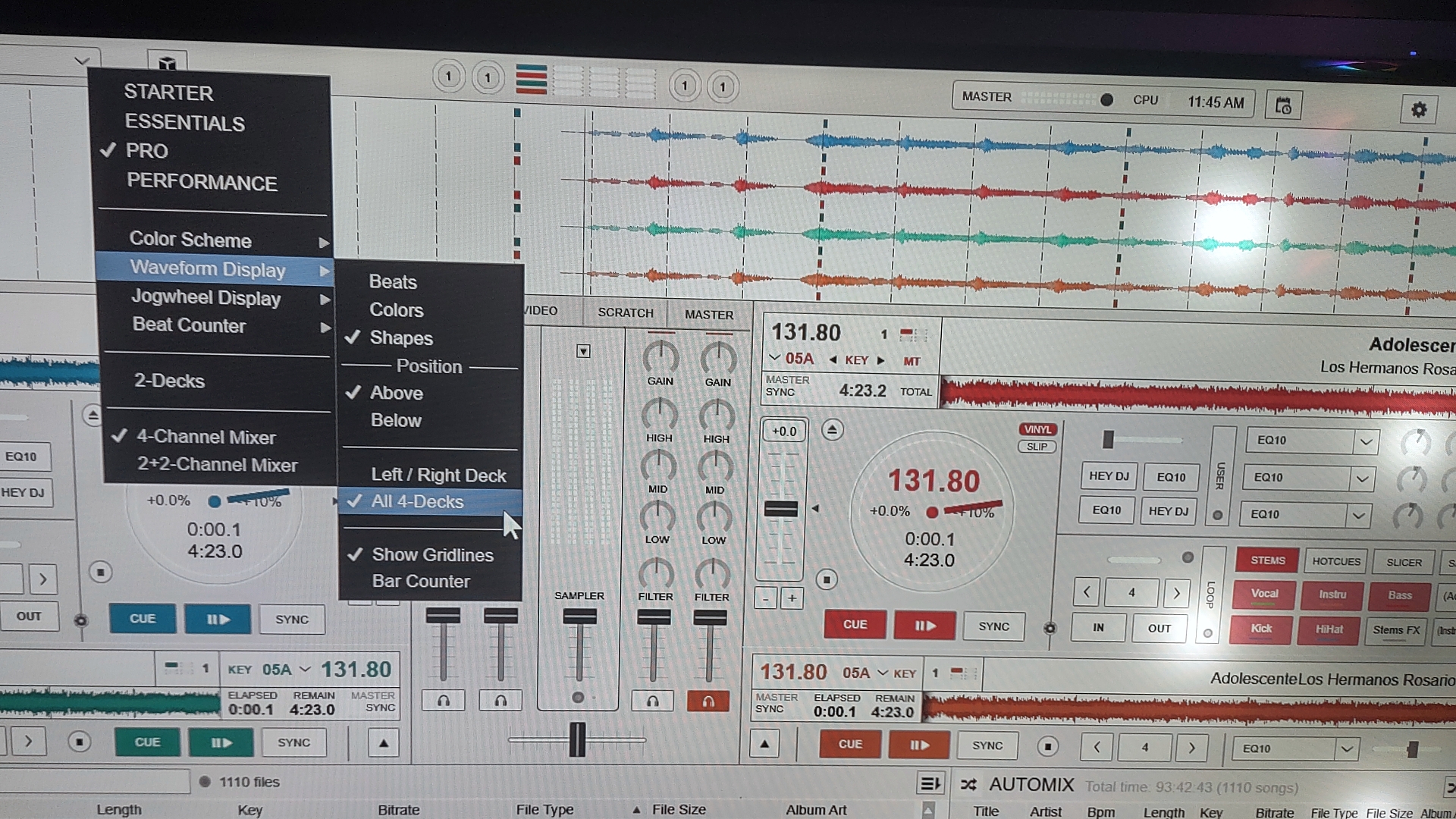The width and height of the screenshot is (1456, 819).
Task: Toggle the VINYL mode button
Action: (x=1037, y=429)
